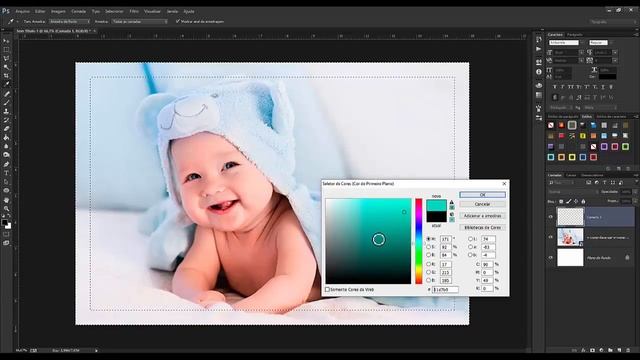The width and height of the screenshot is (640, 360).
Task: Select the History Brush tool
Action: [x=6, y=120]
